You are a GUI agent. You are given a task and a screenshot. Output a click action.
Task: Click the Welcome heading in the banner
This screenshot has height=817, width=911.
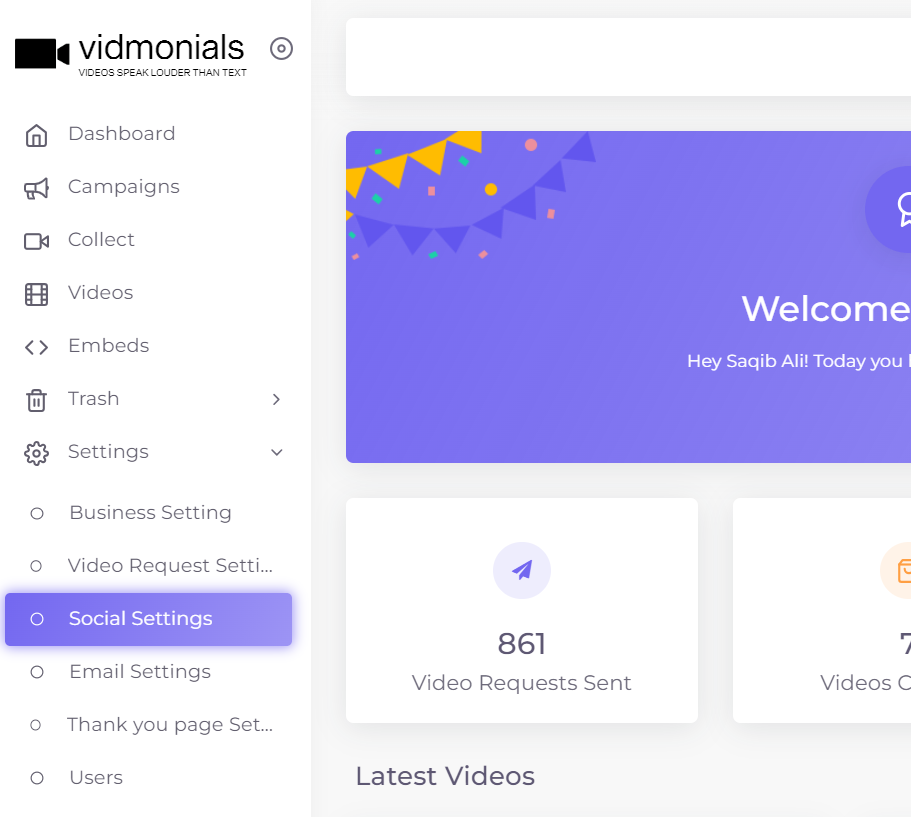point(826,309)
